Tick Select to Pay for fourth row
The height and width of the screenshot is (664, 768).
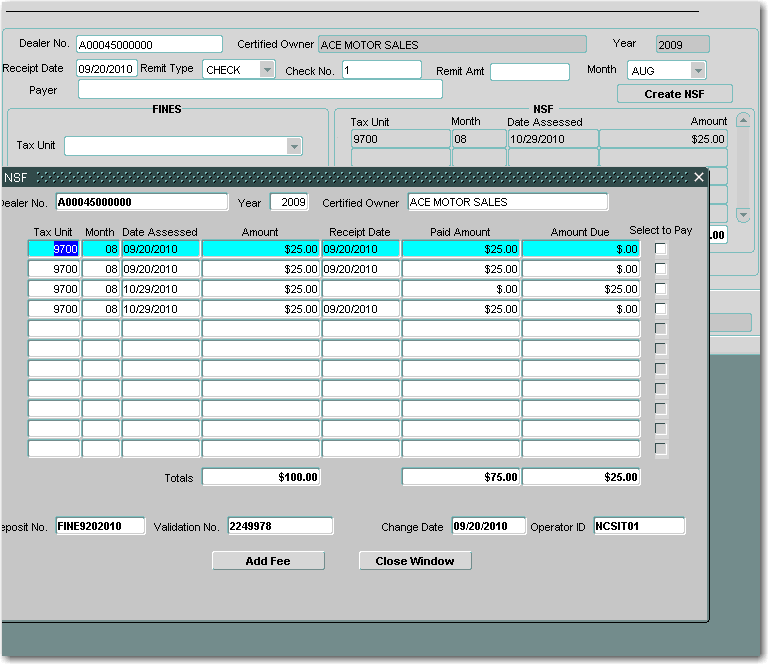point(660,309)
